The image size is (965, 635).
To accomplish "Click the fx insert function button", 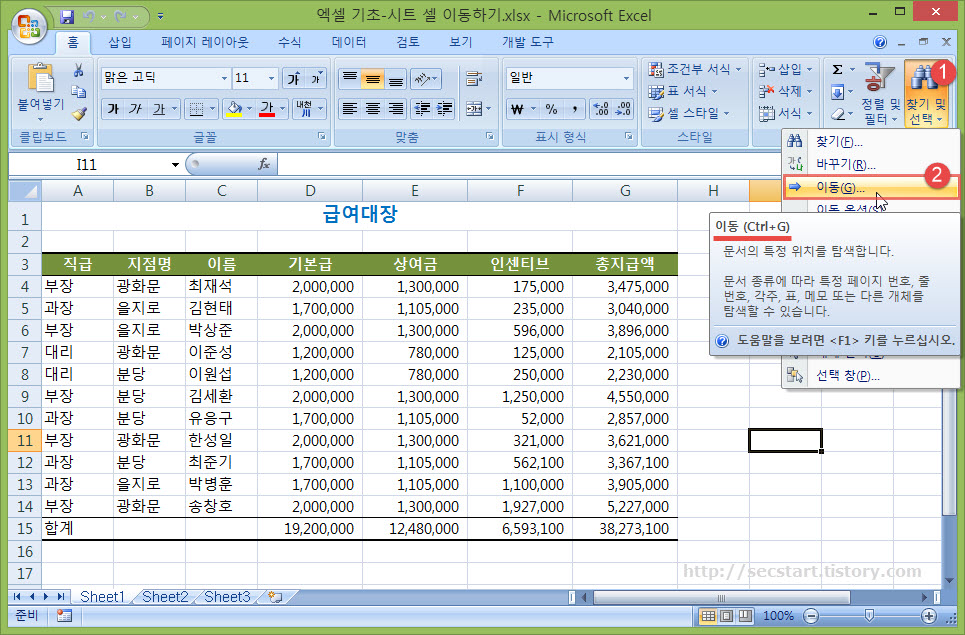I will click(x=264, y=164).
